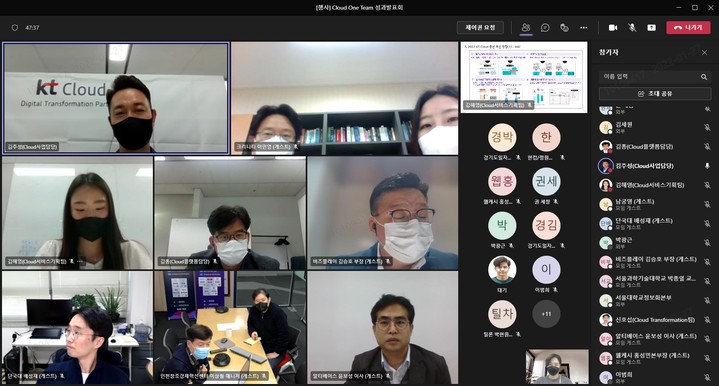The width and height of the screenshot is (719, 386).
Task: Toggle the muted microphone button
Action: 632,28
